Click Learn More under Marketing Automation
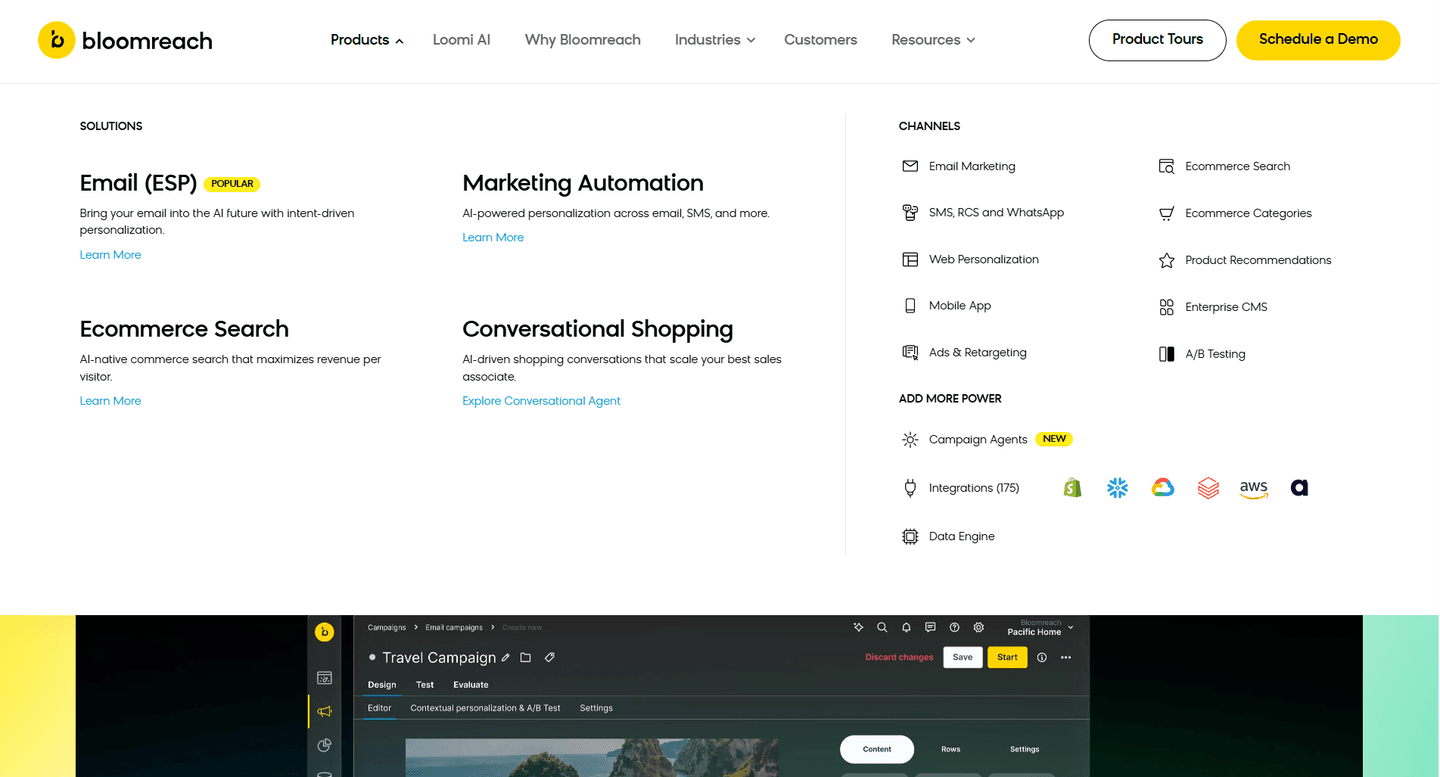 coord(493,238)
